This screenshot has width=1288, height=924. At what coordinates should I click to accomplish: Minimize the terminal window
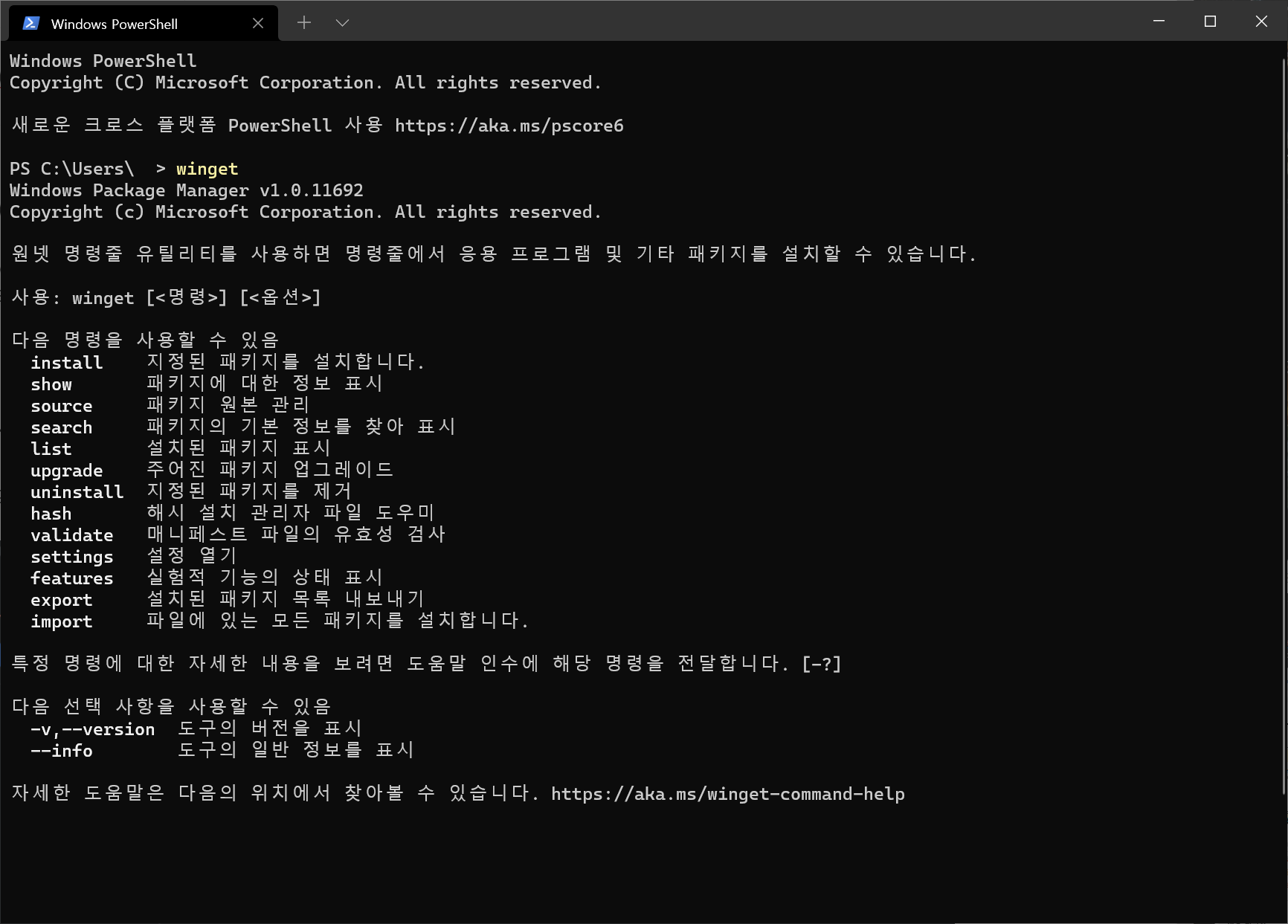tap(1159, 21)
